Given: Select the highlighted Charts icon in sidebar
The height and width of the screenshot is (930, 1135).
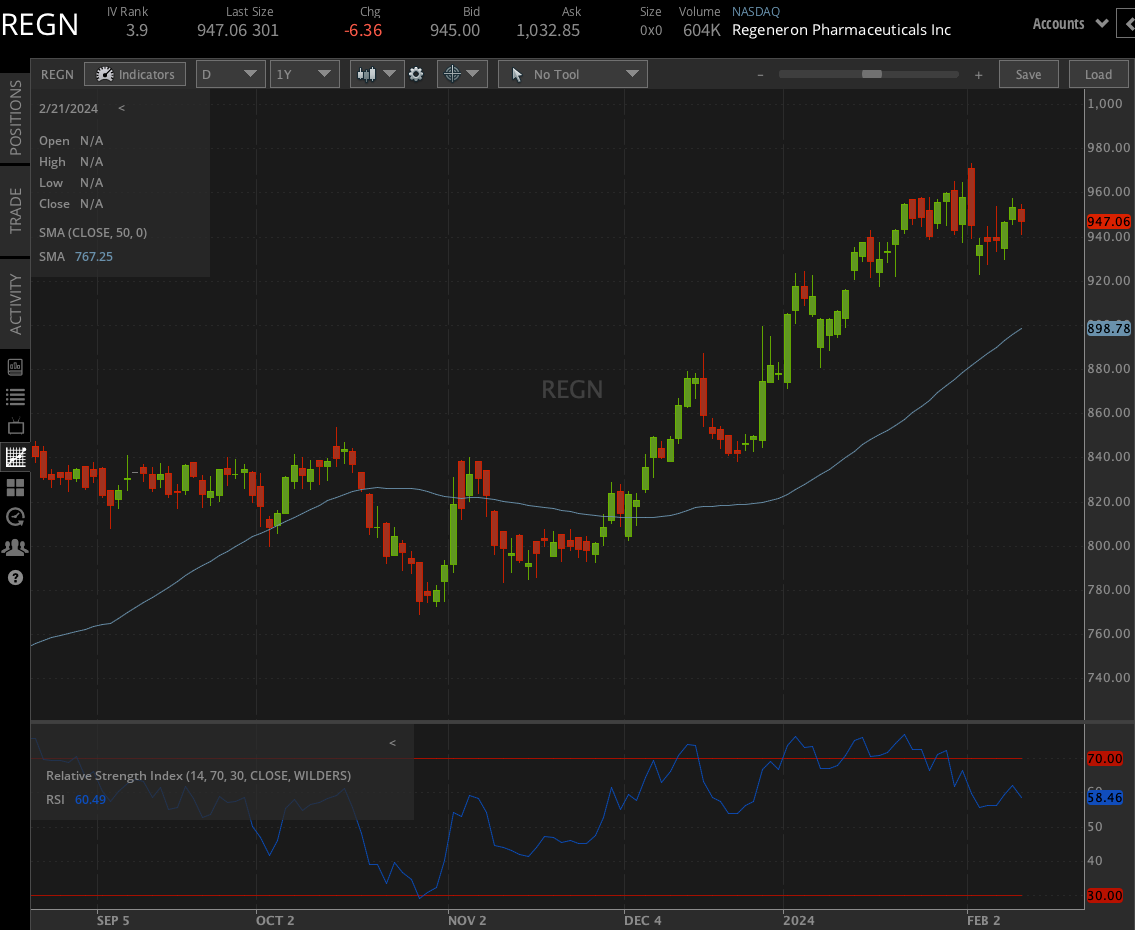Looking at the screenshot, I should 14,457.
